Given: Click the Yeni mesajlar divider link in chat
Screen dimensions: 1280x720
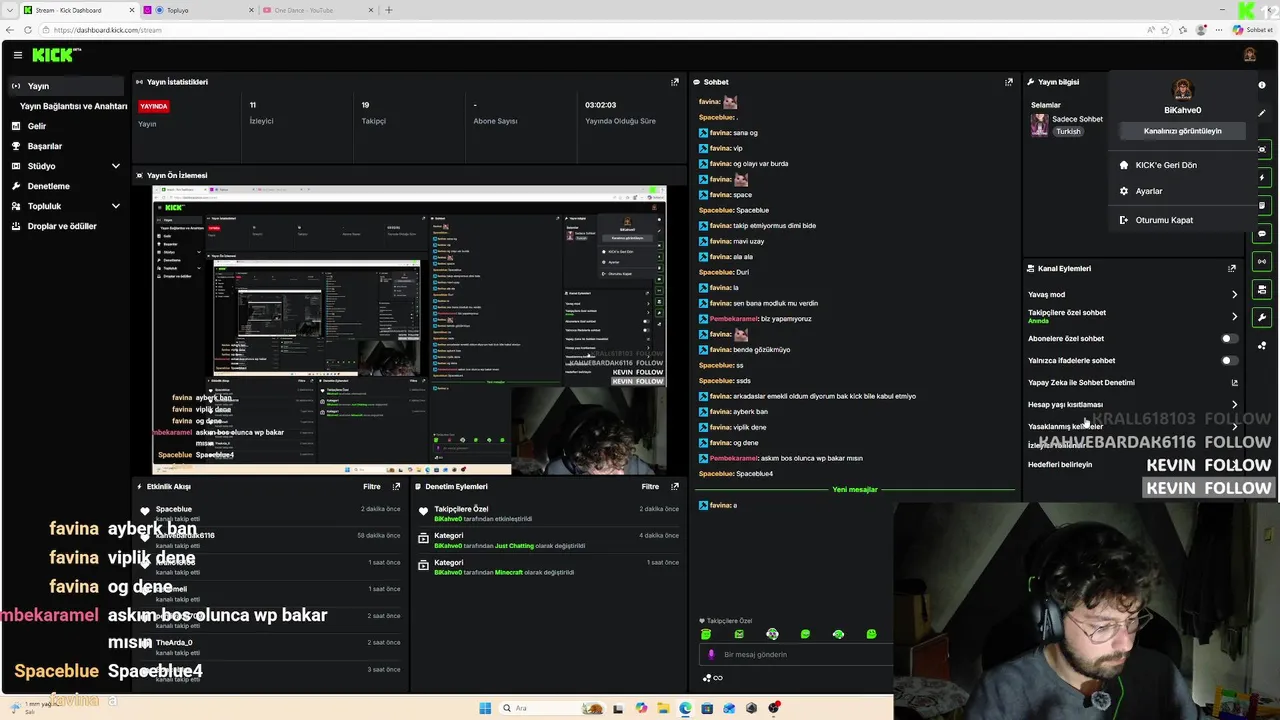Looking at the screenshot, I should [x=855, y=490].
